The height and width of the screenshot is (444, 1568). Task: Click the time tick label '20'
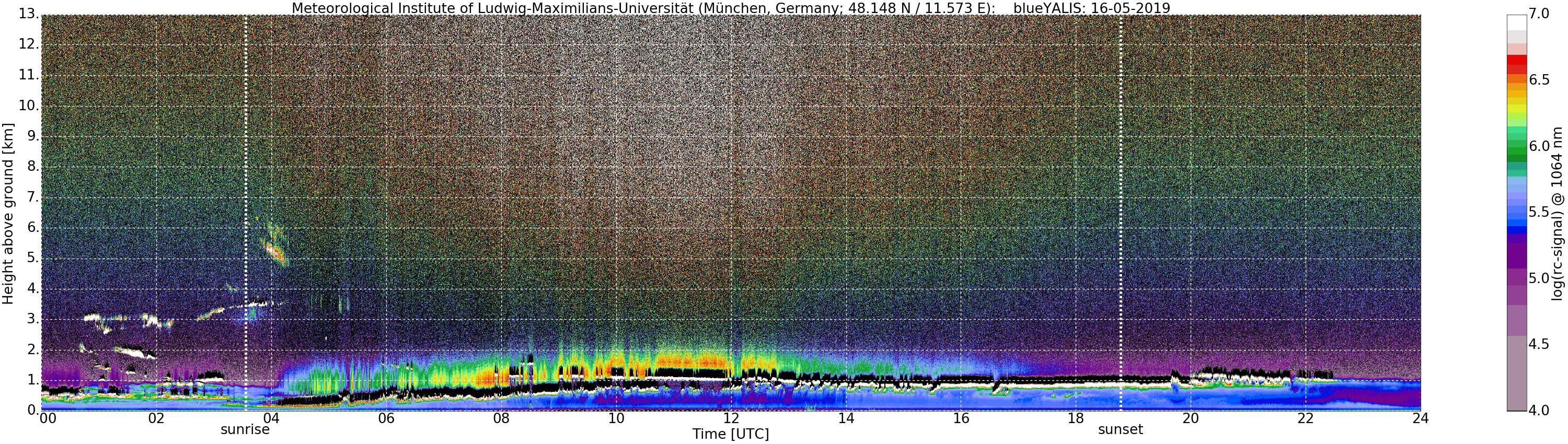1191,418
